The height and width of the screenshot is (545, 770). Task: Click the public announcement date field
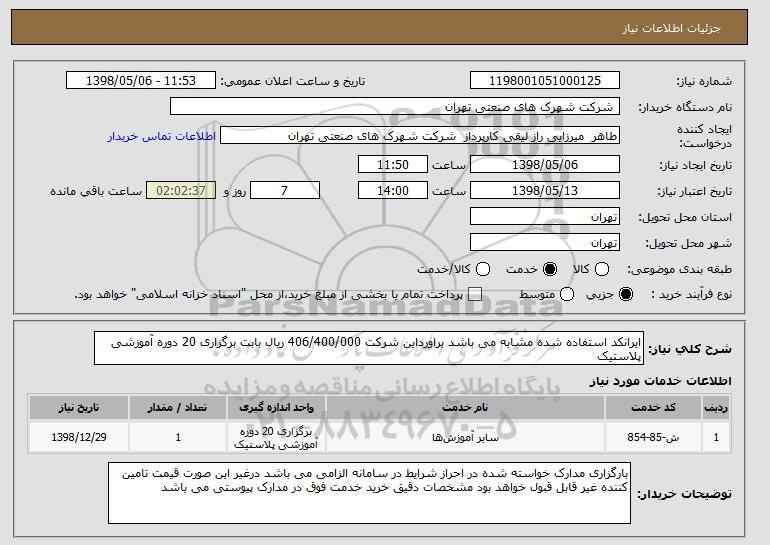coord(141,81)
